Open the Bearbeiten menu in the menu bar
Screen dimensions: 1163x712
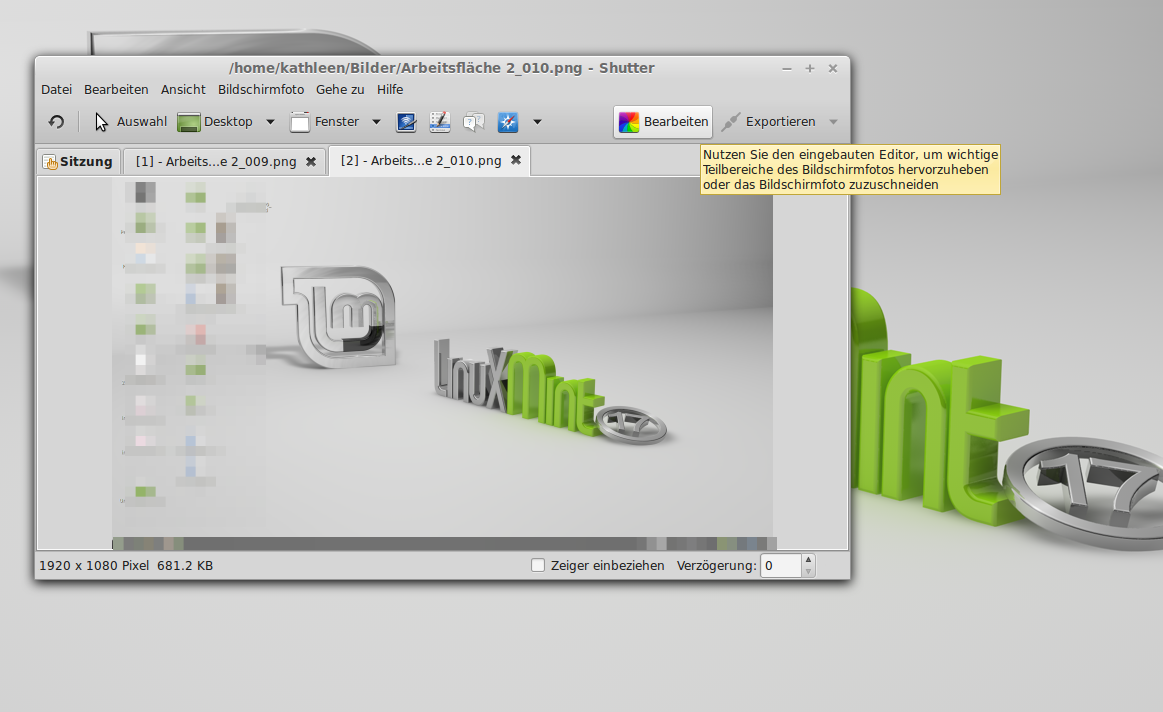[116, 90]
